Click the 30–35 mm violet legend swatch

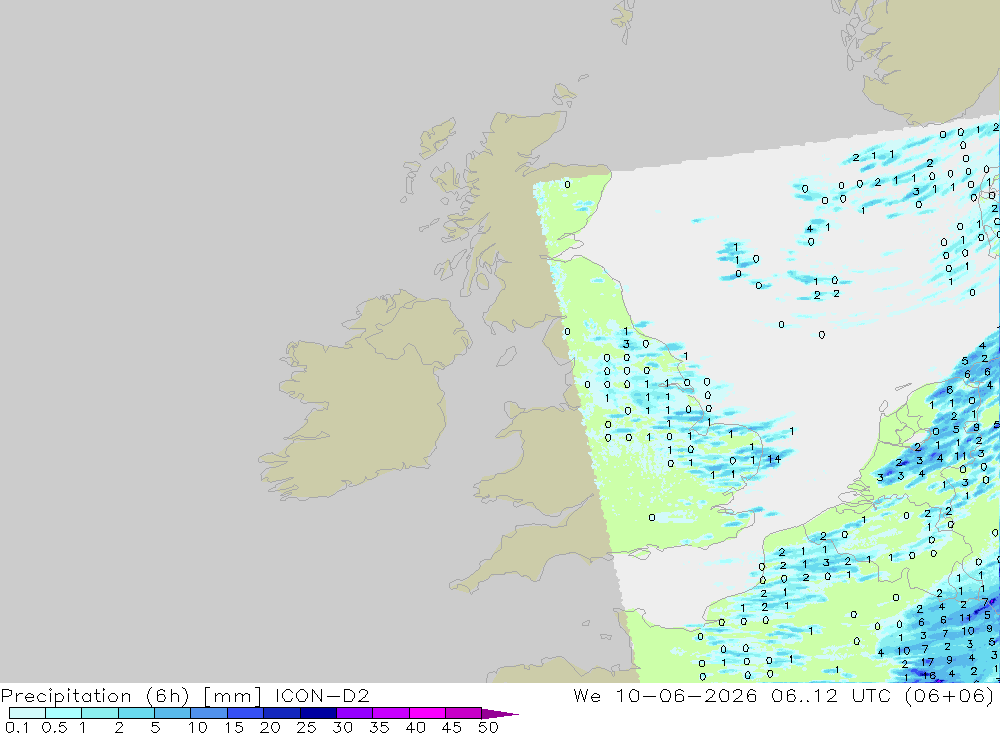(355, 713)
